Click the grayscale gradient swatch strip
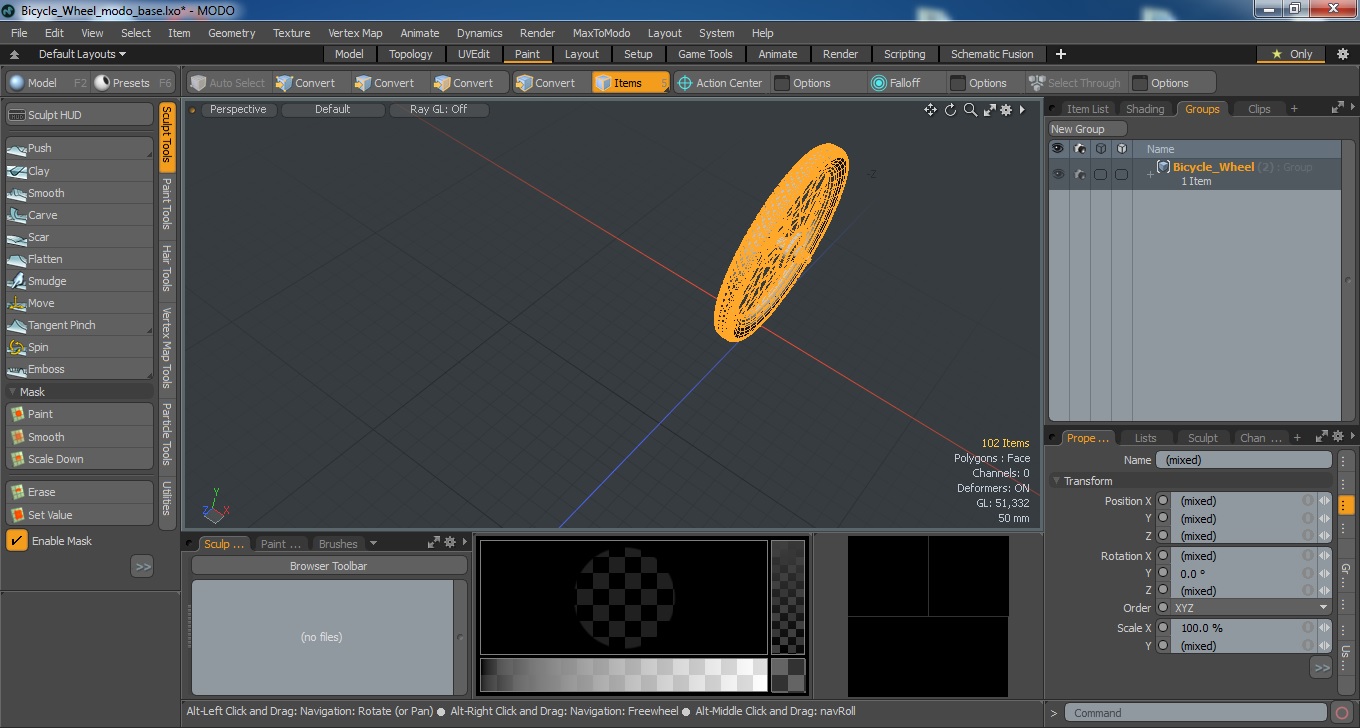Viewport: 1360px width, 728px height. pyautogui.click(x=623, y=675)
